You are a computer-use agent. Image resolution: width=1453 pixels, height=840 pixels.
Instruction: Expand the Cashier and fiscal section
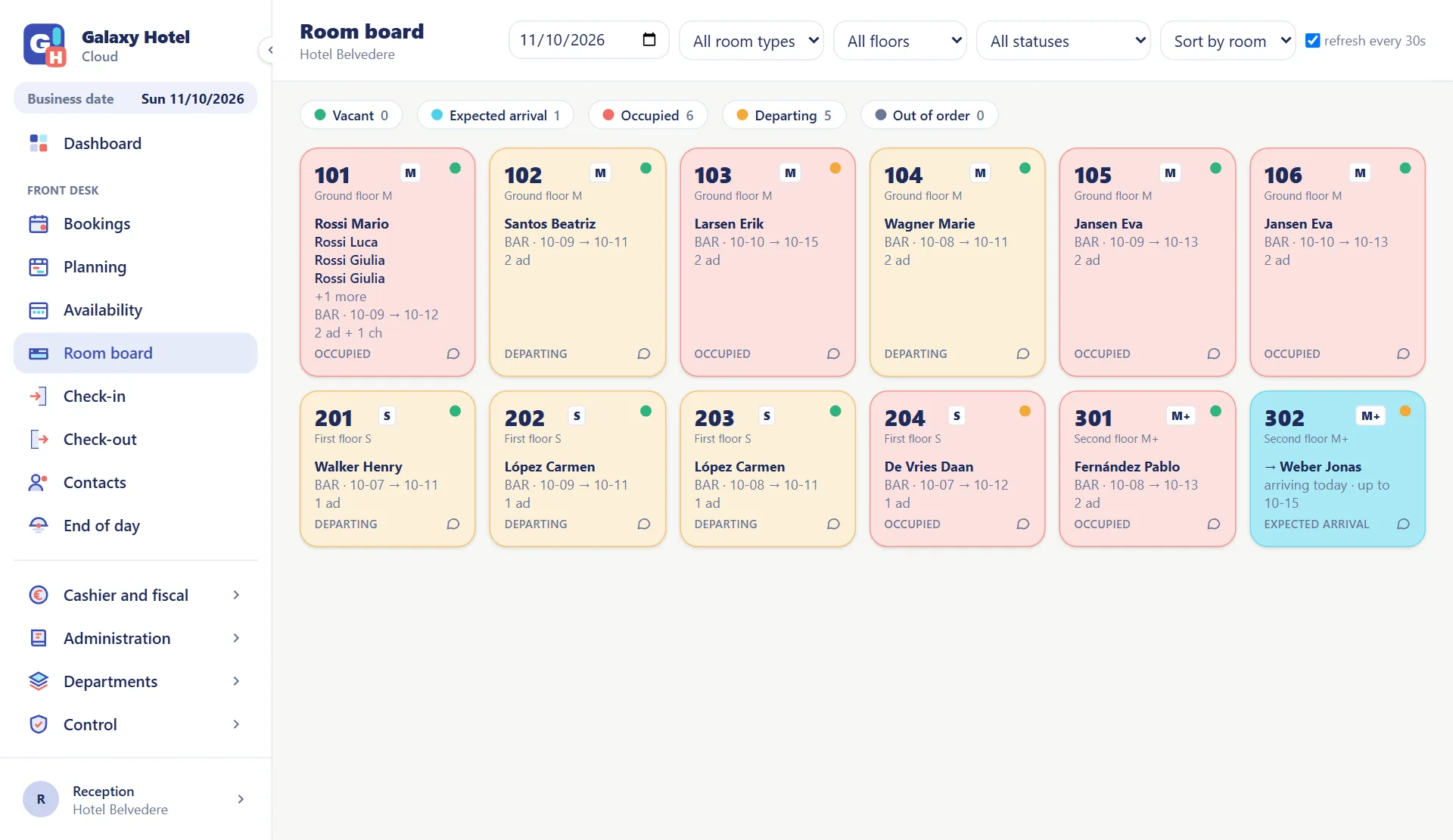(135, 596)
